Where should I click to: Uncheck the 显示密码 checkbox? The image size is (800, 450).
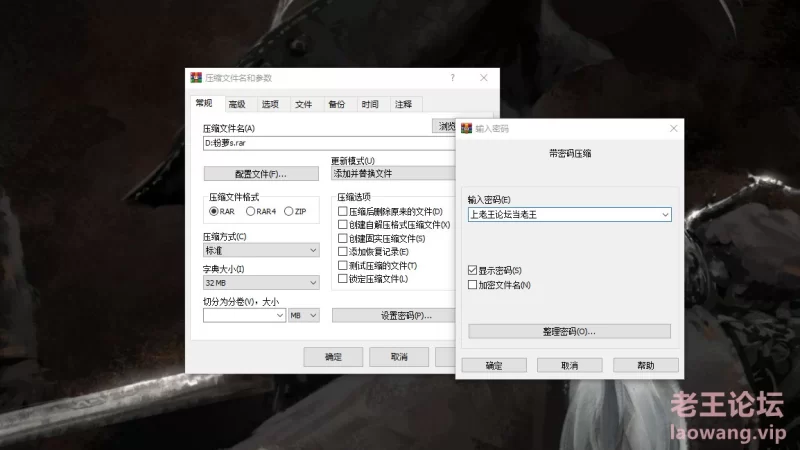click(x=472, y=270)
